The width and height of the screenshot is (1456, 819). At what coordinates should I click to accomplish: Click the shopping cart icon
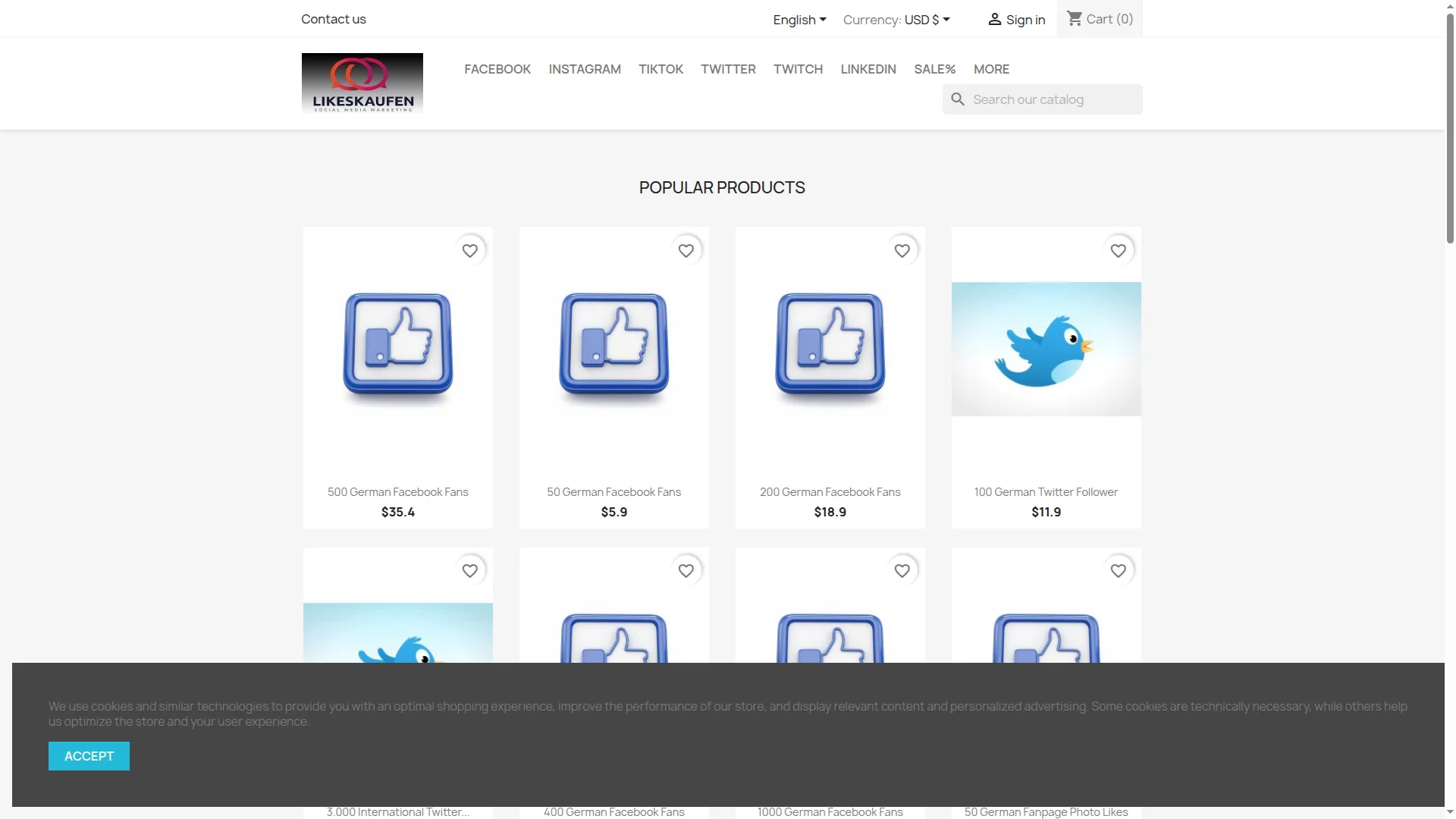point(1075,18)
